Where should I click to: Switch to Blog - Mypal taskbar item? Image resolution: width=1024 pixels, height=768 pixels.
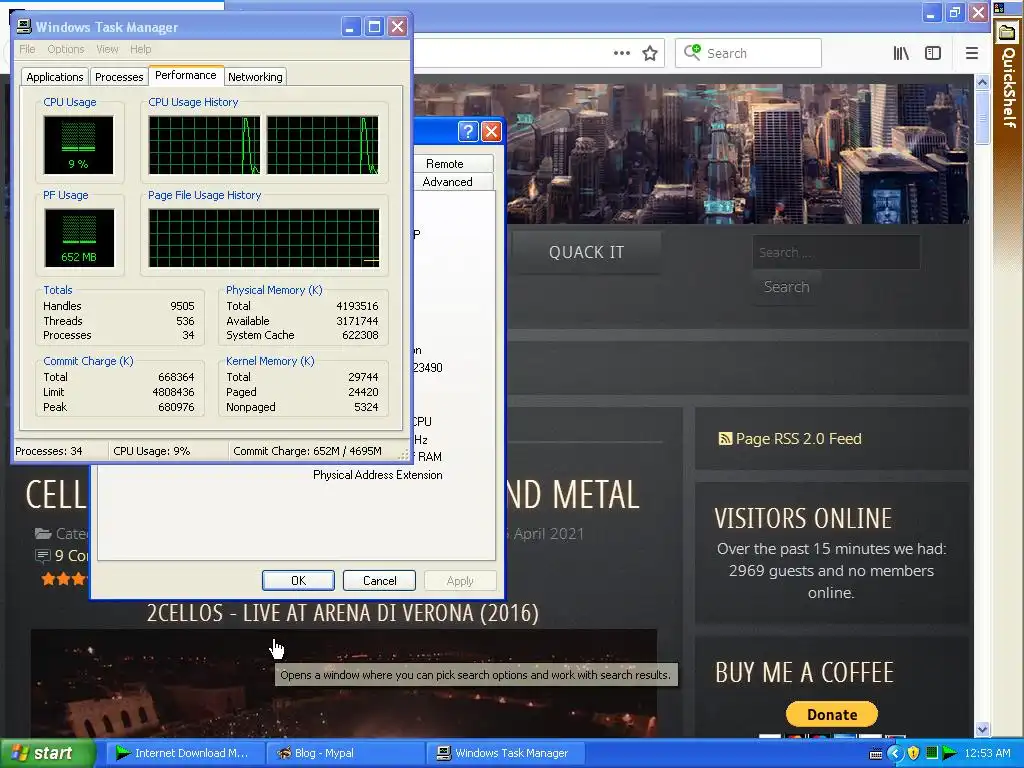click(x=346, y=753)
